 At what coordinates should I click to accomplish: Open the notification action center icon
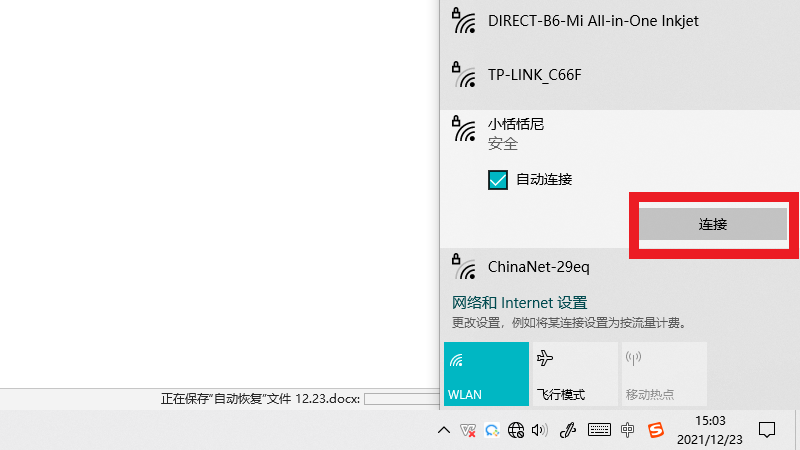[767, 430]
